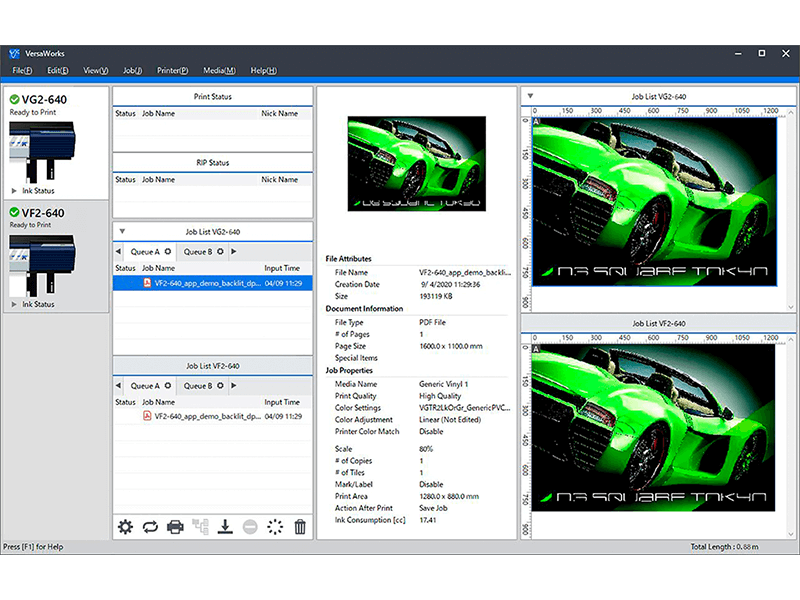Click the PDF icon of the VF2-640 job
Screen dimensions: 800x600
tap(147, 416)
